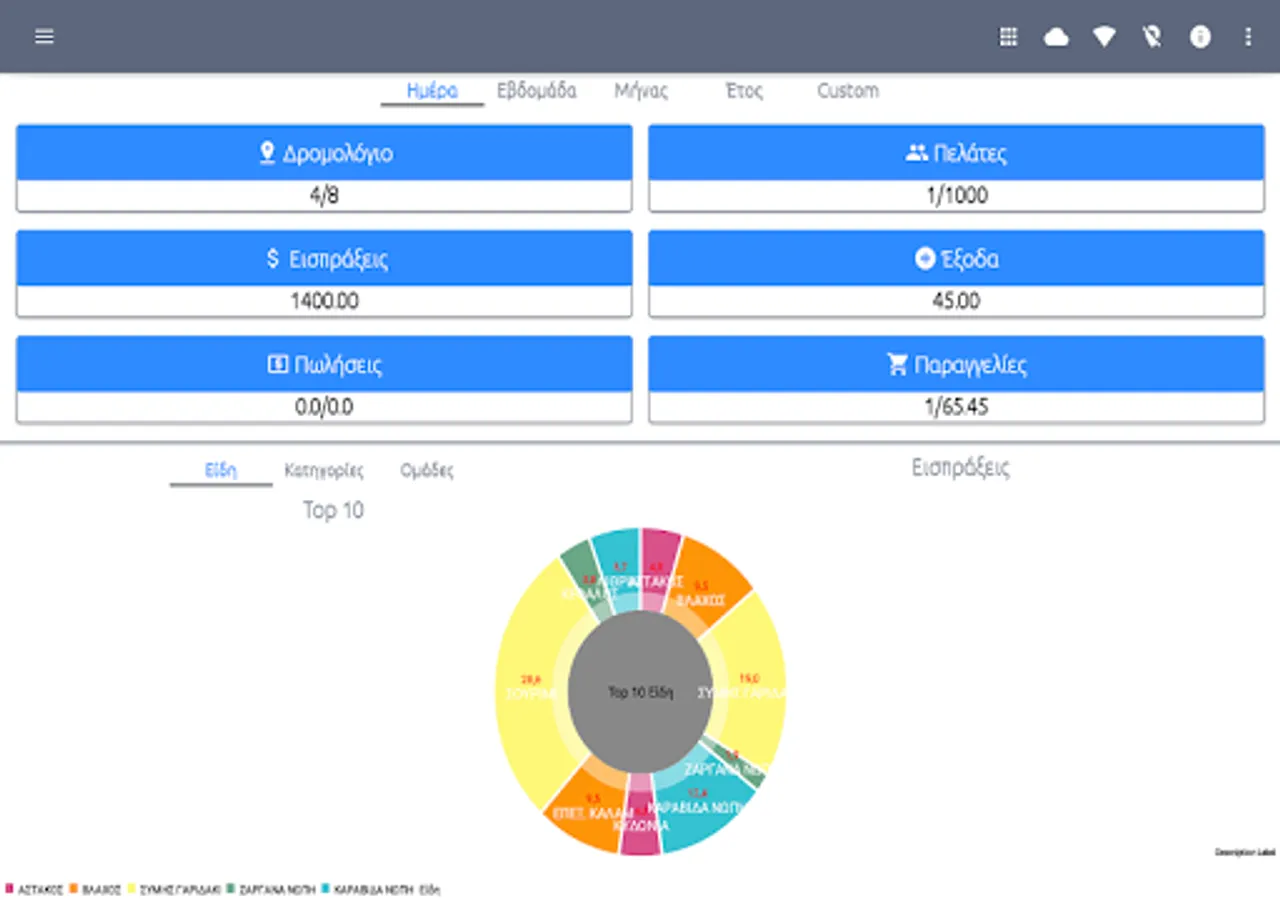Switch to the Εβδομάδα tab
Viewport: 1280px width, 900px height.
[x=537, y=91]
